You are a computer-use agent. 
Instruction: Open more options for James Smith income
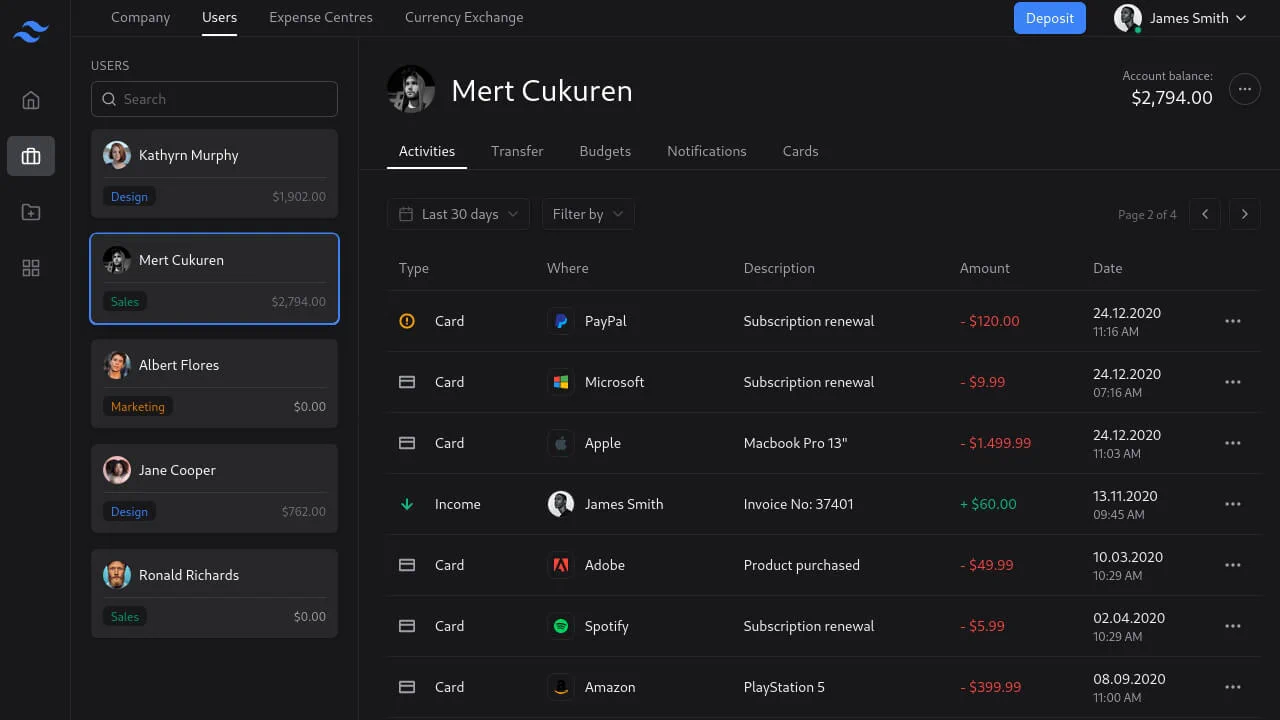coord(1233,504)
